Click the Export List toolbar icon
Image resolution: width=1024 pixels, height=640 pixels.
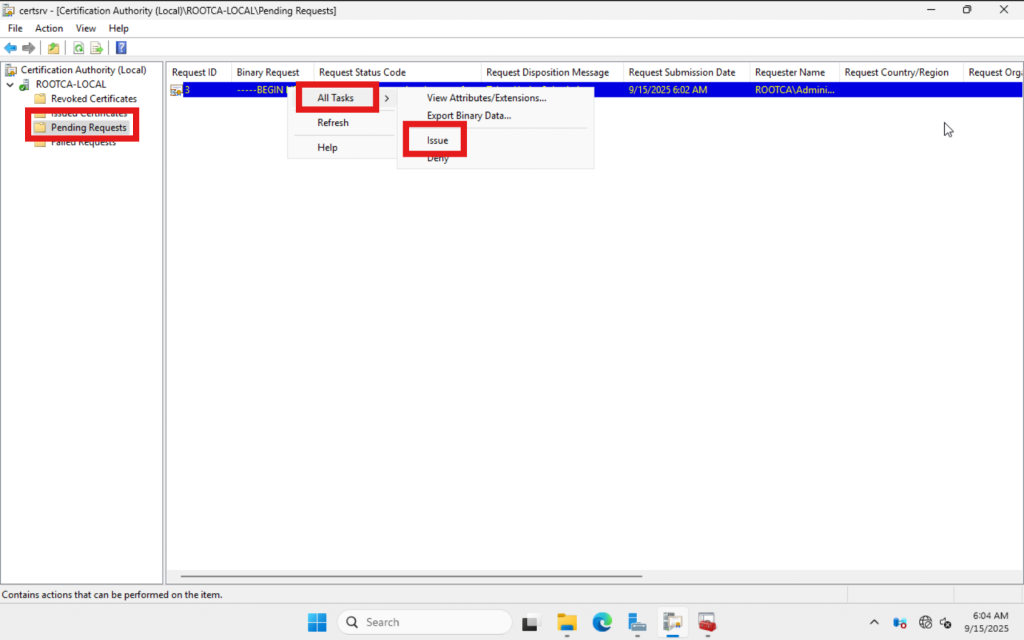97,48
